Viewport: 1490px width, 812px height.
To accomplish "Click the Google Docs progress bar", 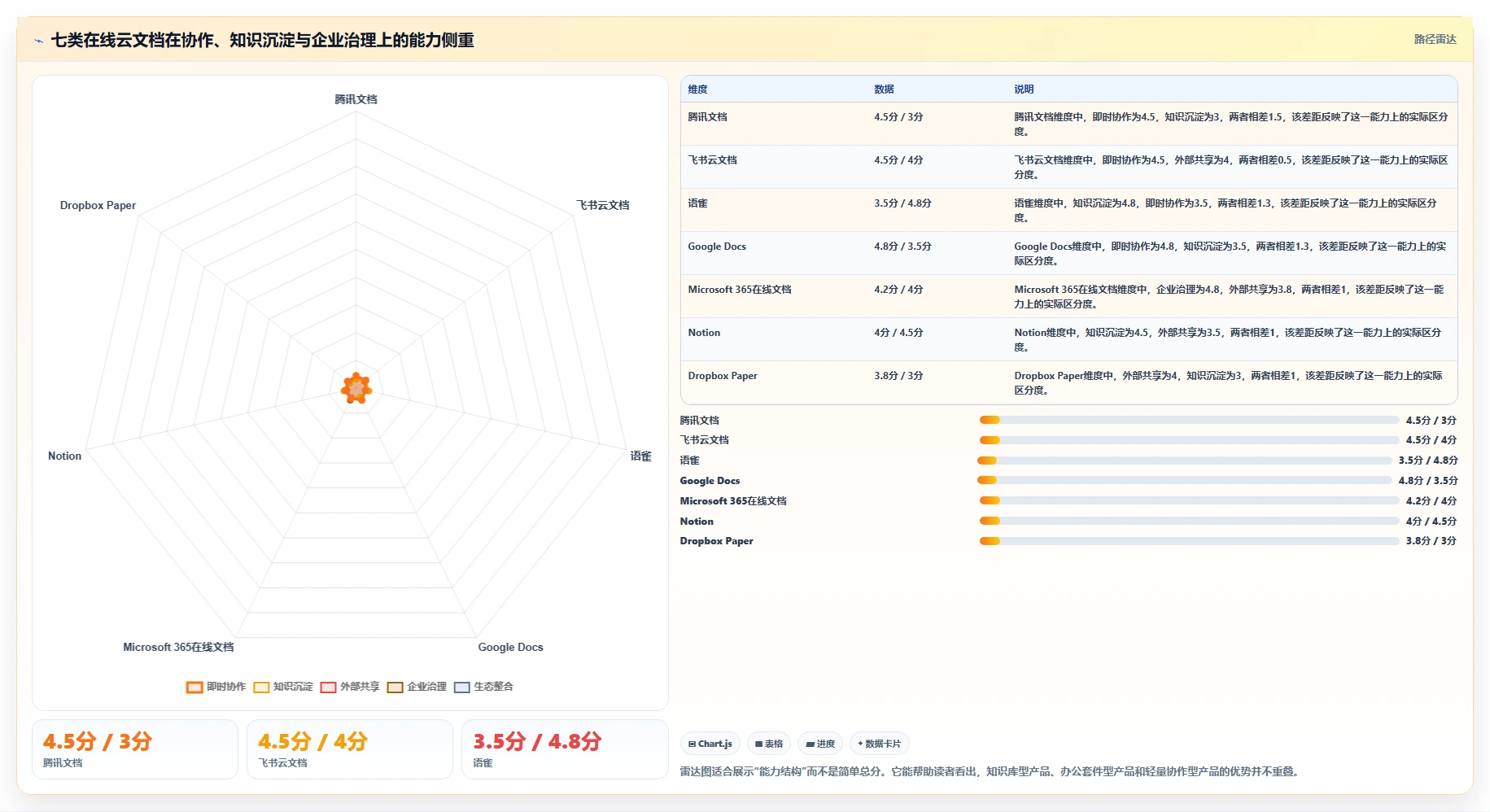I will (1185, 480).
